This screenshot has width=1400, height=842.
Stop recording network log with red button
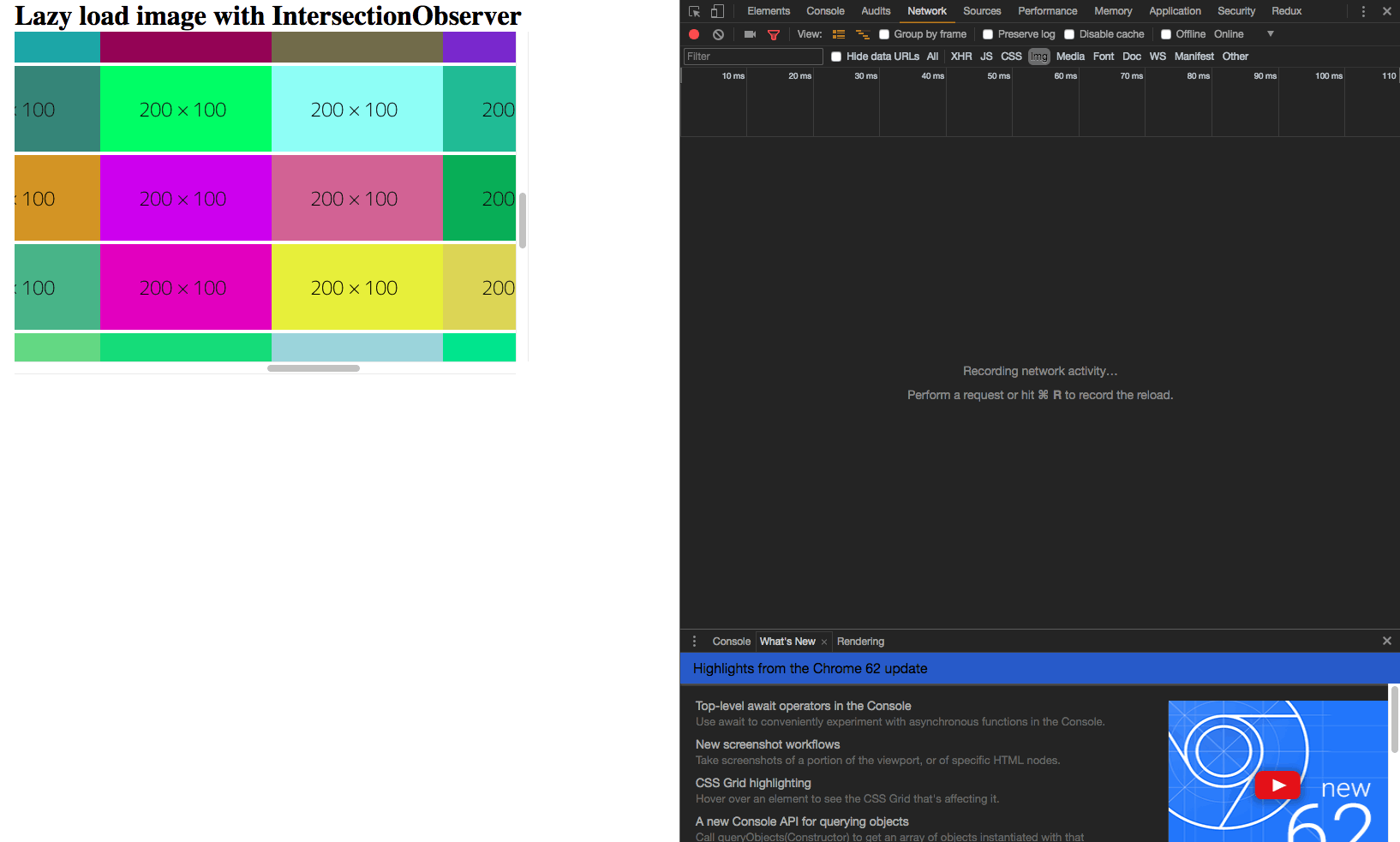(x=694, y=34)
